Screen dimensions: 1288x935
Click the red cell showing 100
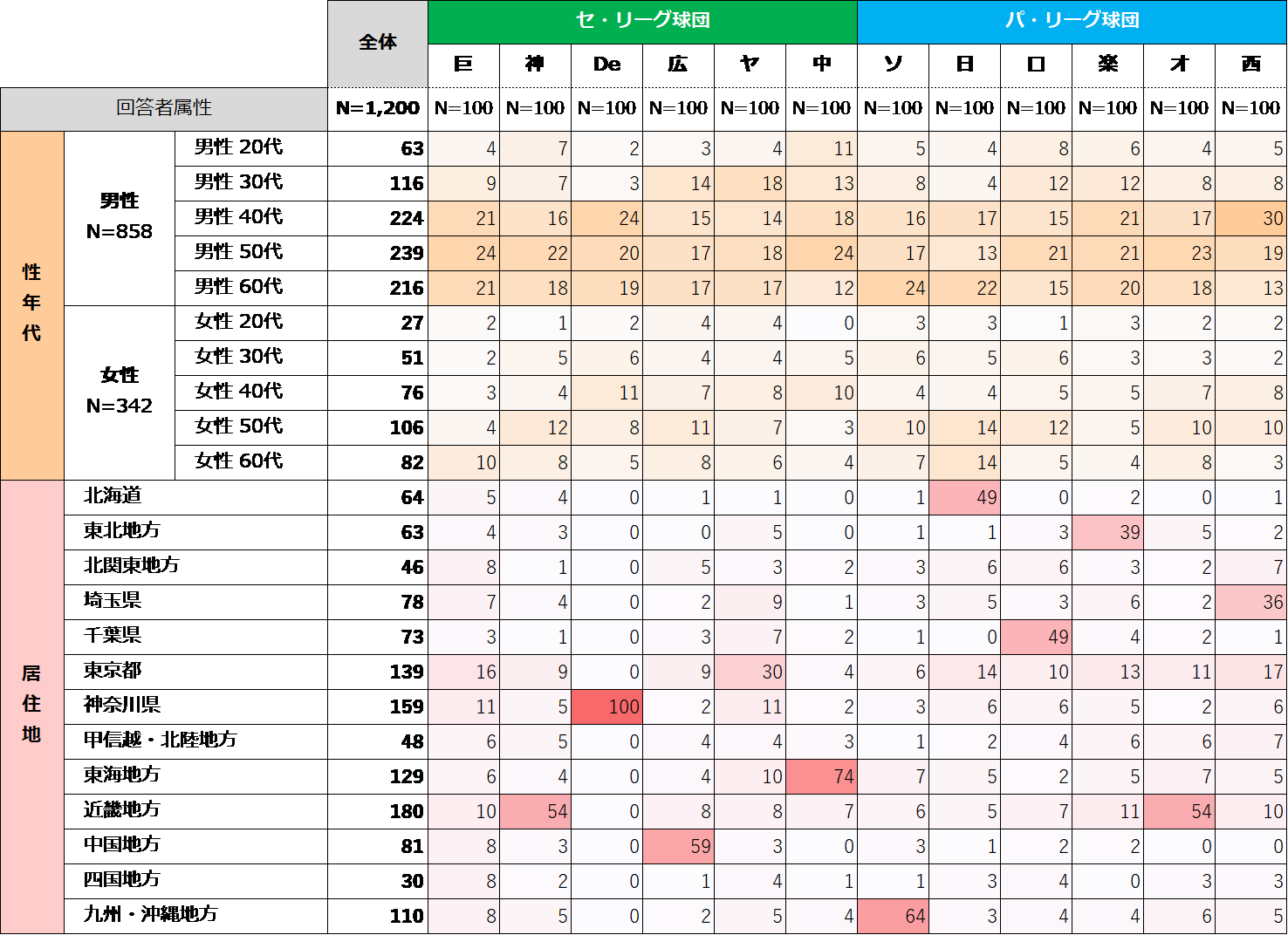point(606,706)
